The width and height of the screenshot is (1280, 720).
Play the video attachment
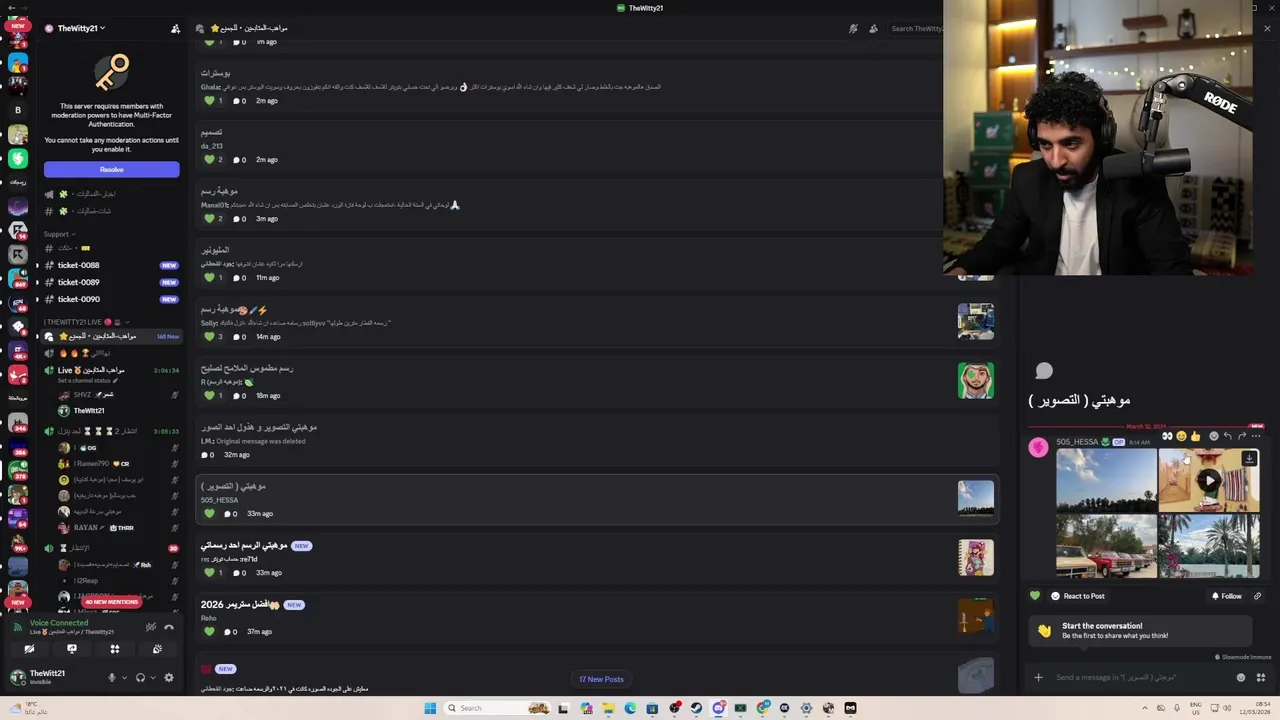tap(1209, 480)
